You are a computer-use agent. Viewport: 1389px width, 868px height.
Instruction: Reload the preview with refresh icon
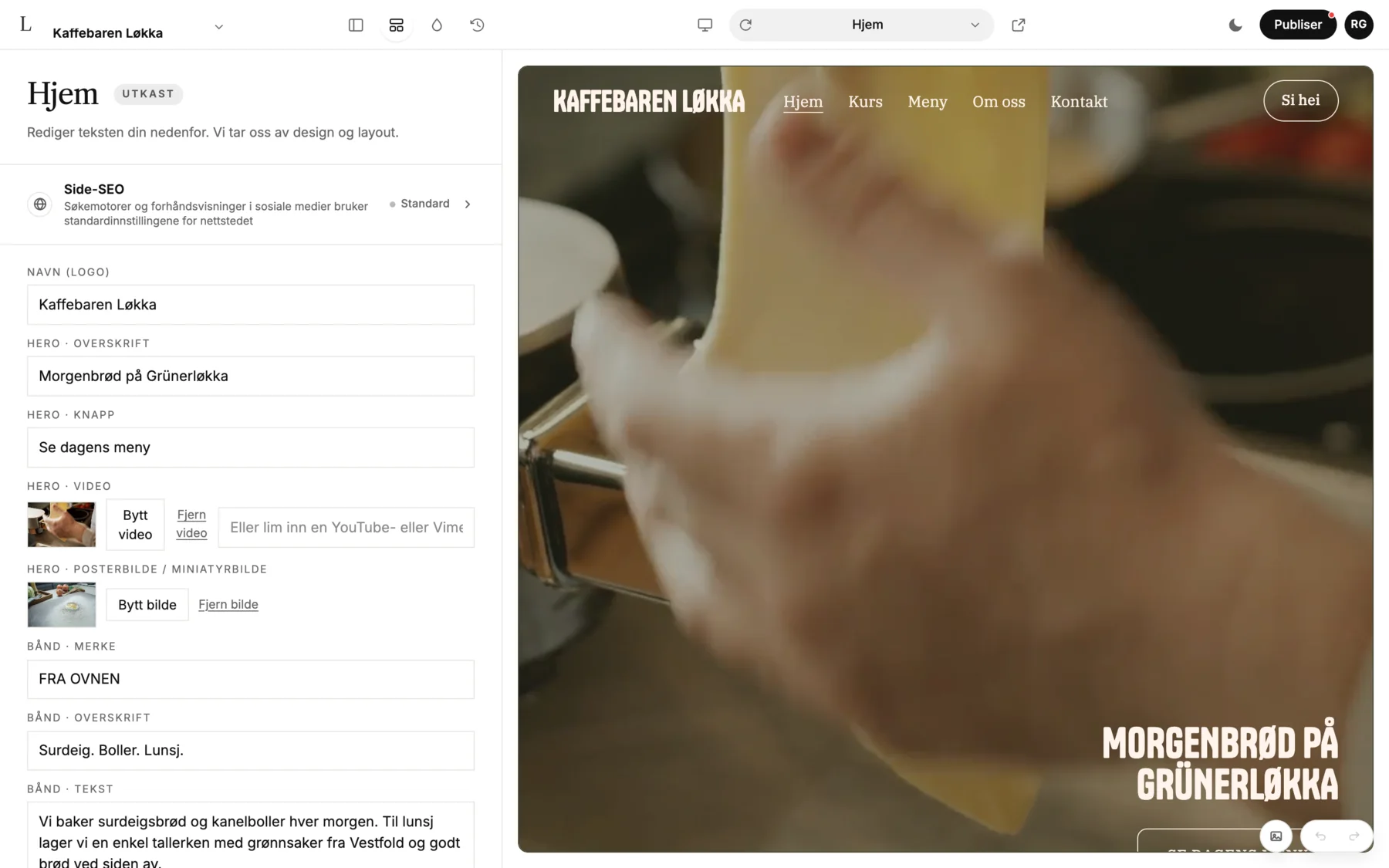tap(745, 25)
